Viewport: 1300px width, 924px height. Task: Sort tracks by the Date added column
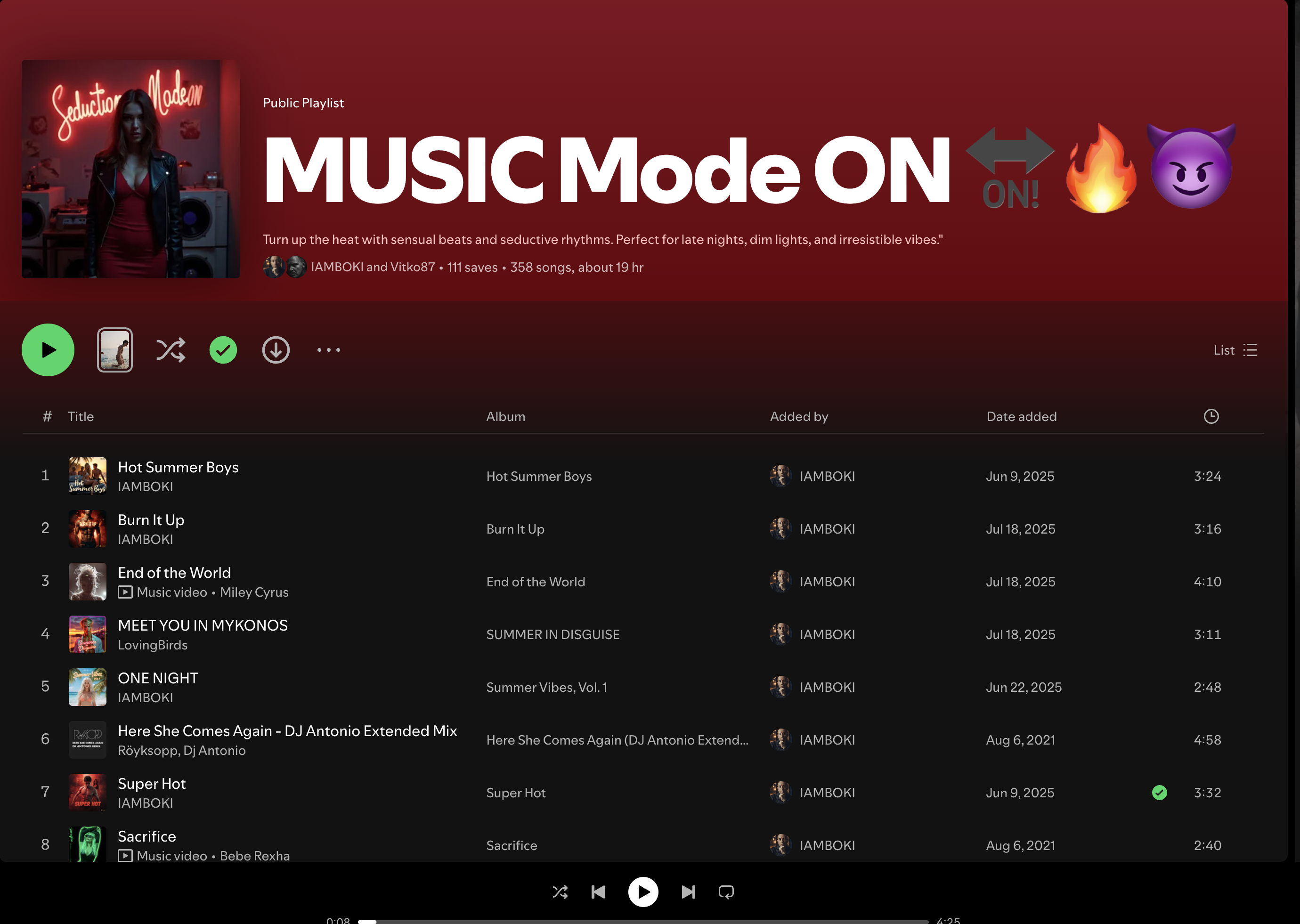[x=1021, y=416]
